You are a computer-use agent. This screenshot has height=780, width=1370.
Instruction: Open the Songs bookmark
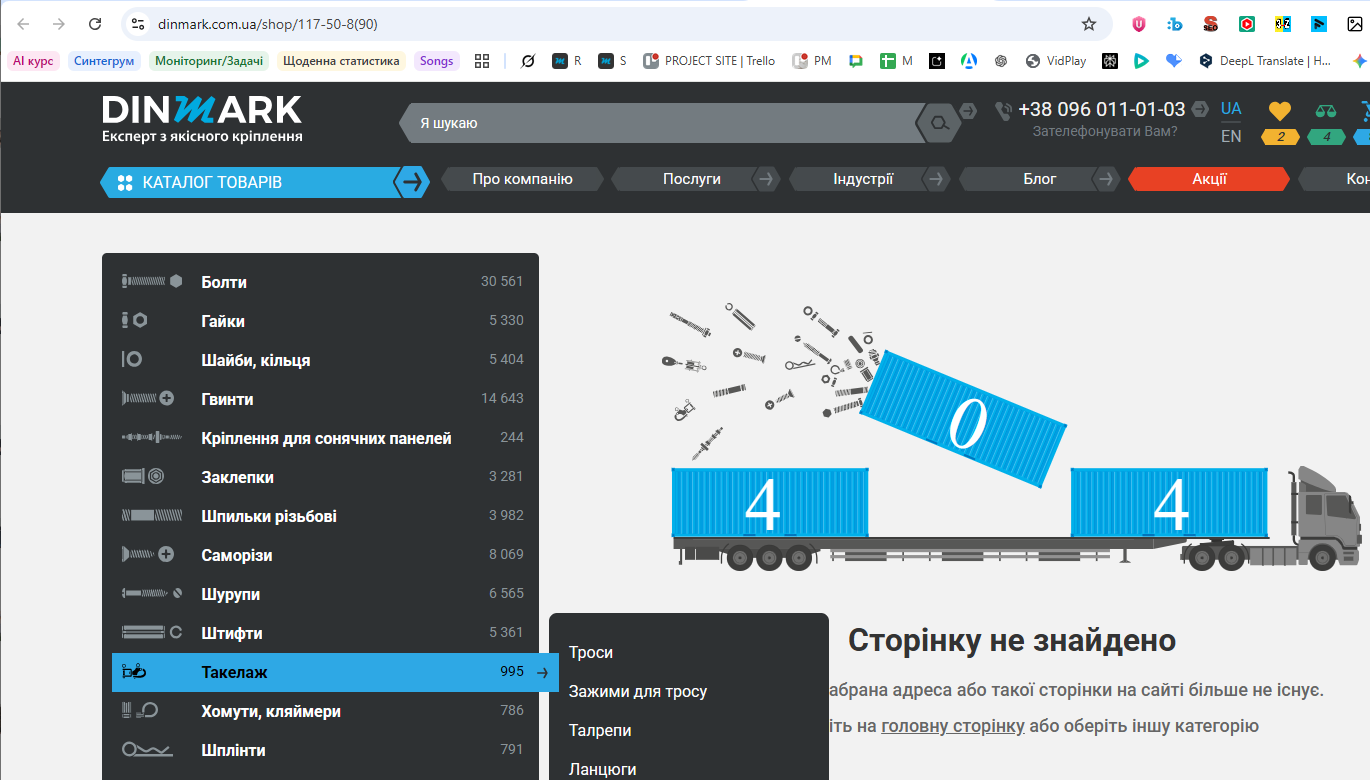(x=436, y=61)
